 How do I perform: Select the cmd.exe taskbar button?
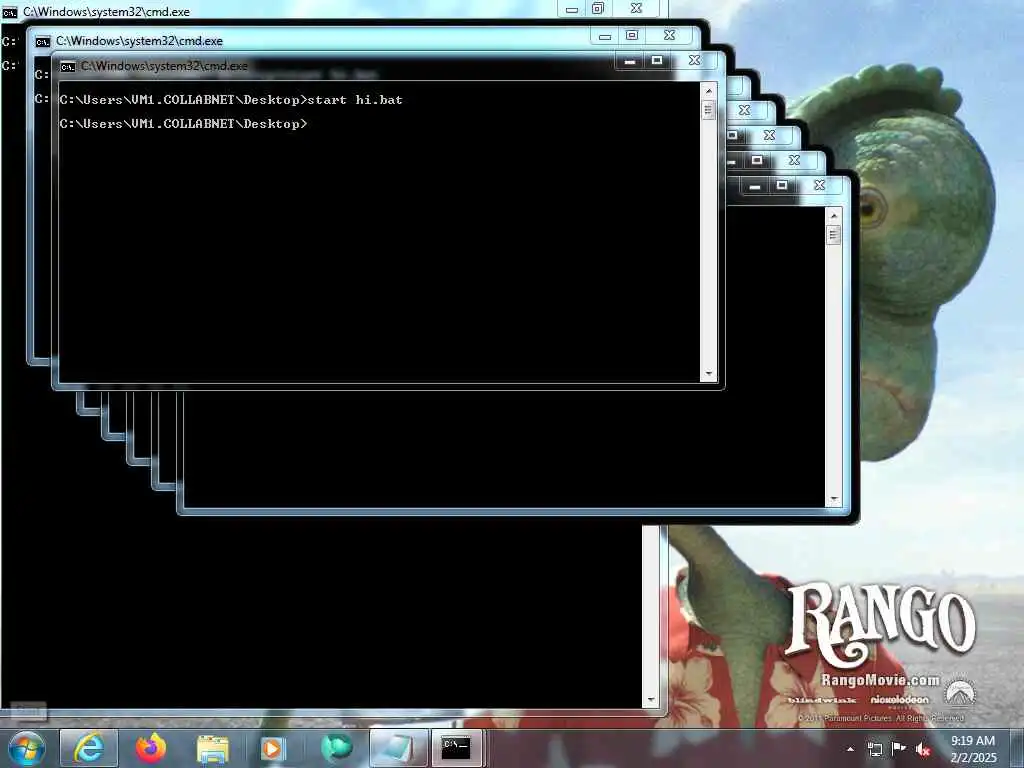456,748
